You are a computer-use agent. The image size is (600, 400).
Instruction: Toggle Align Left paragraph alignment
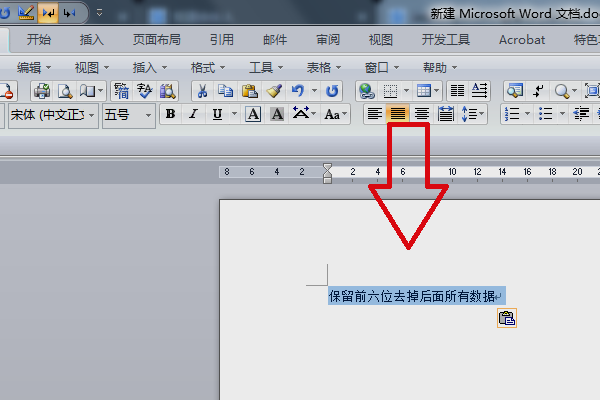tap(374, 114)
